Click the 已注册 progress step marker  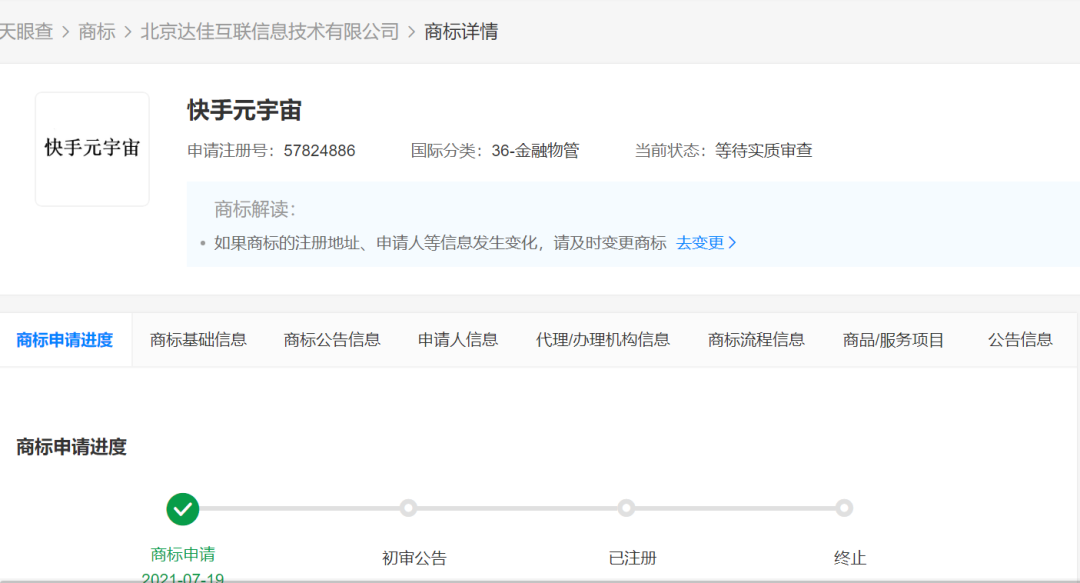coord(626,509)
